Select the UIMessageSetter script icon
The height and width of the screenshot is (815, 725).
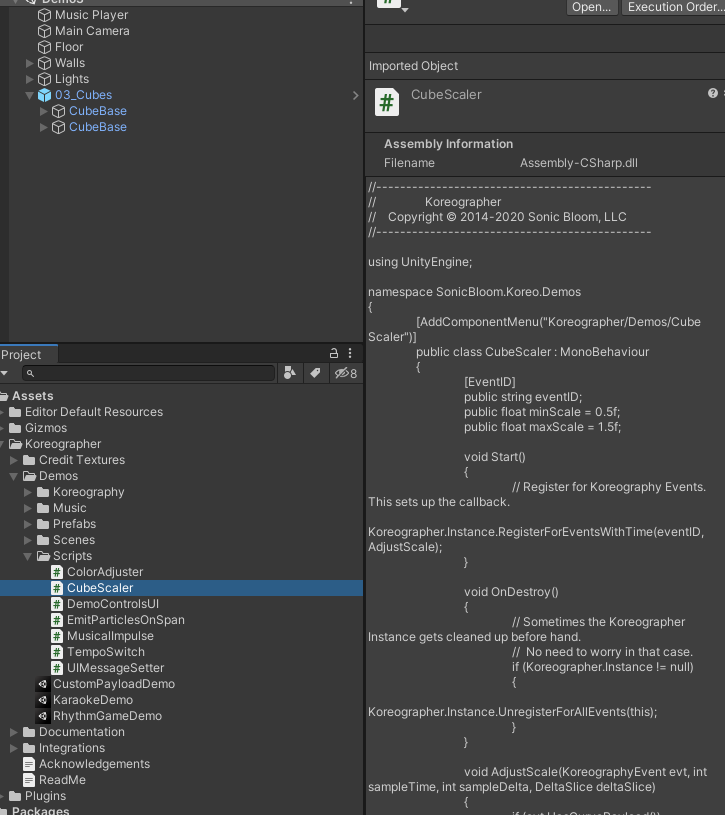click(57, 668)
